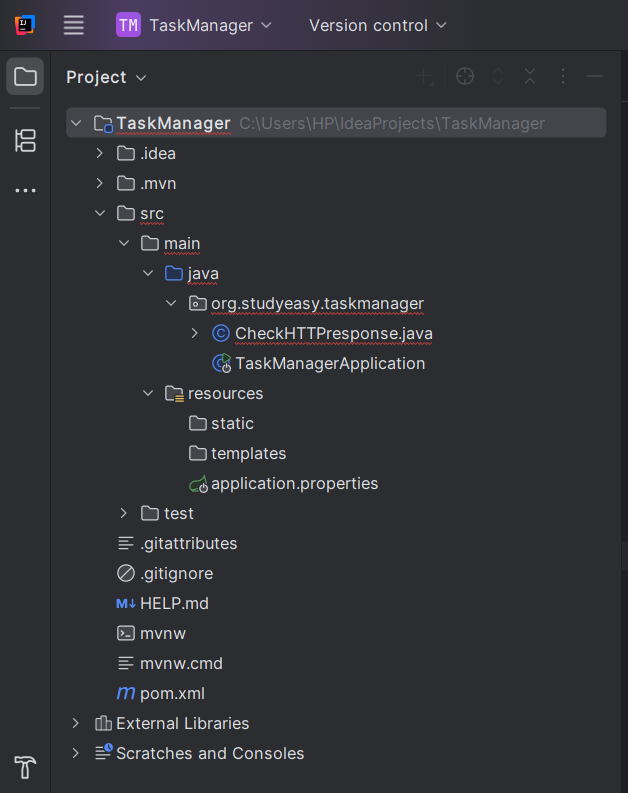Expand CheckHTTPresponse.java node
The image size is (628, 793).
[x=195, y=333]
